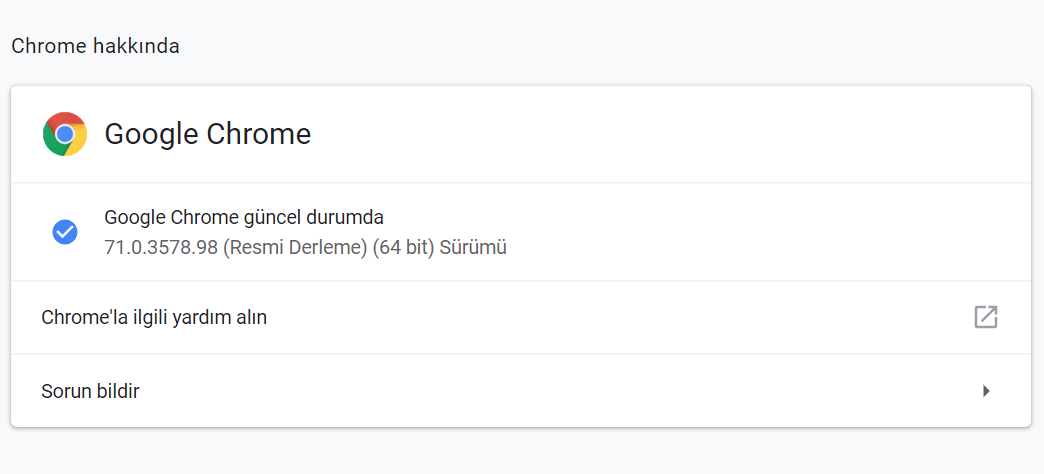Viewport: 1044px width, 474px height.
Task: Open the "Chrome'la ilgili yardım alın" link
Action: point(154,318)
